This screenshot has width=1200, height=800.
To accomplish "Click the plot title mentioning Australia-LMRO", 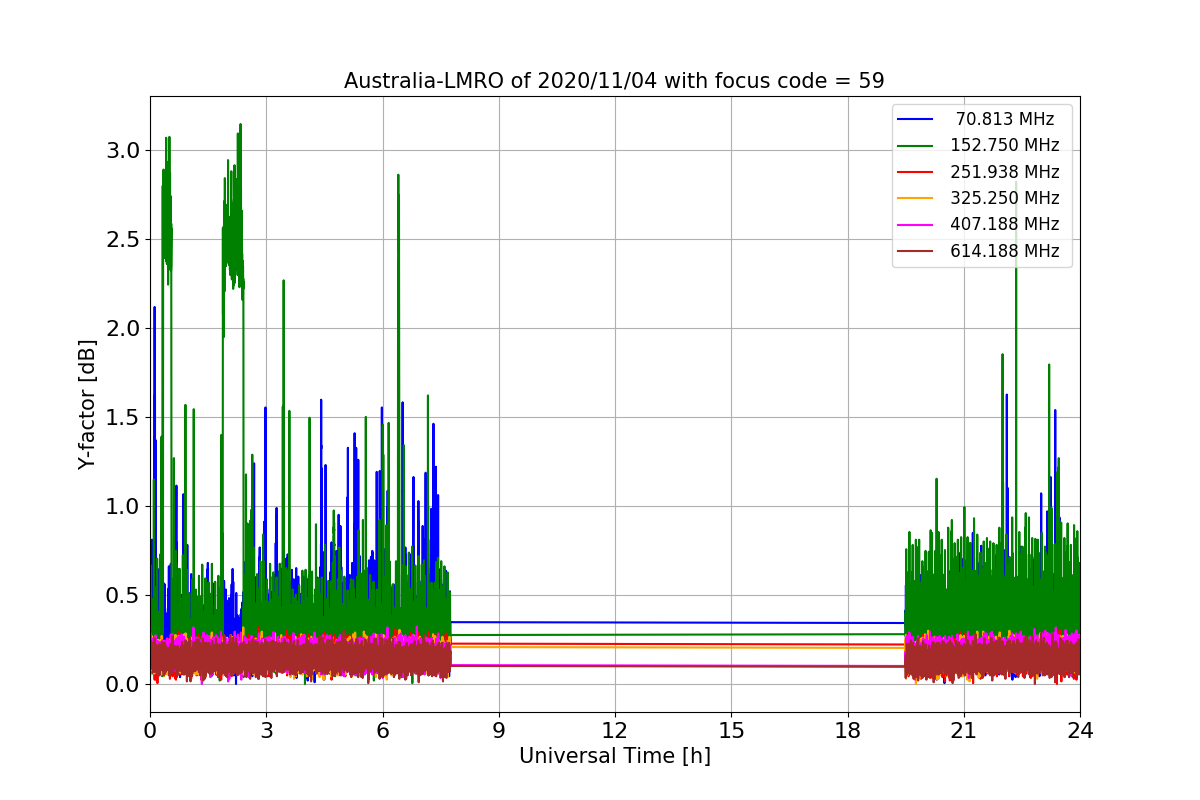I will pos(614,81).
